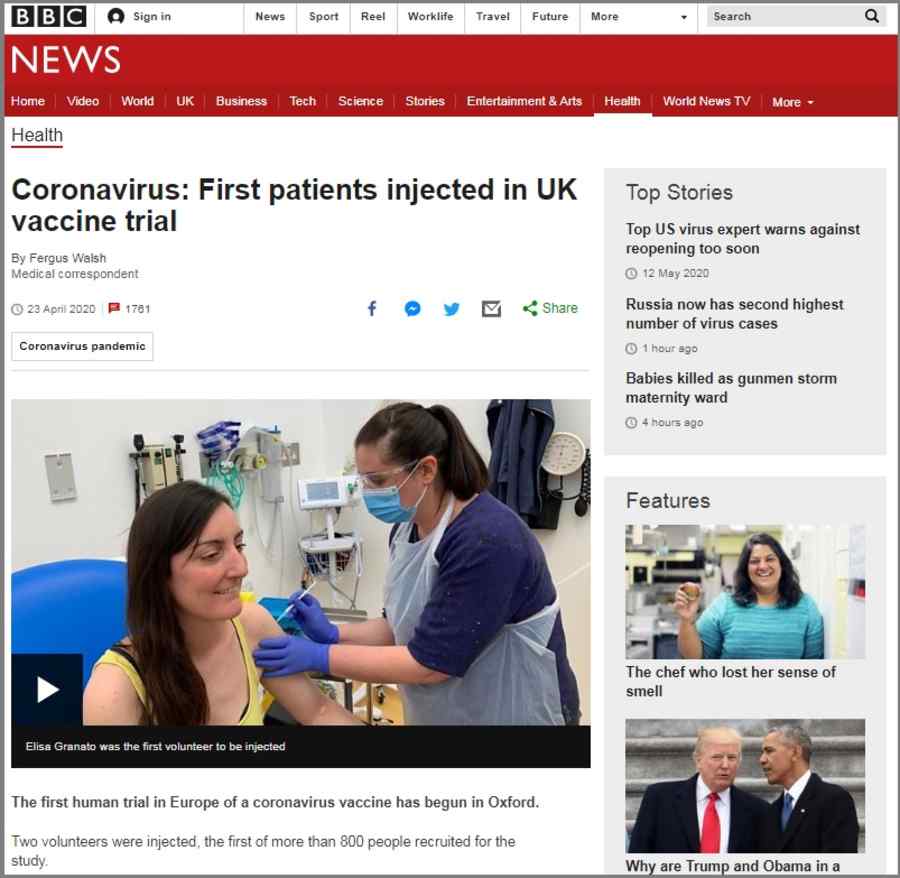Open the Coronavirus pandemic topic tag
Screen dimensions: 900x878
point(82,346)
